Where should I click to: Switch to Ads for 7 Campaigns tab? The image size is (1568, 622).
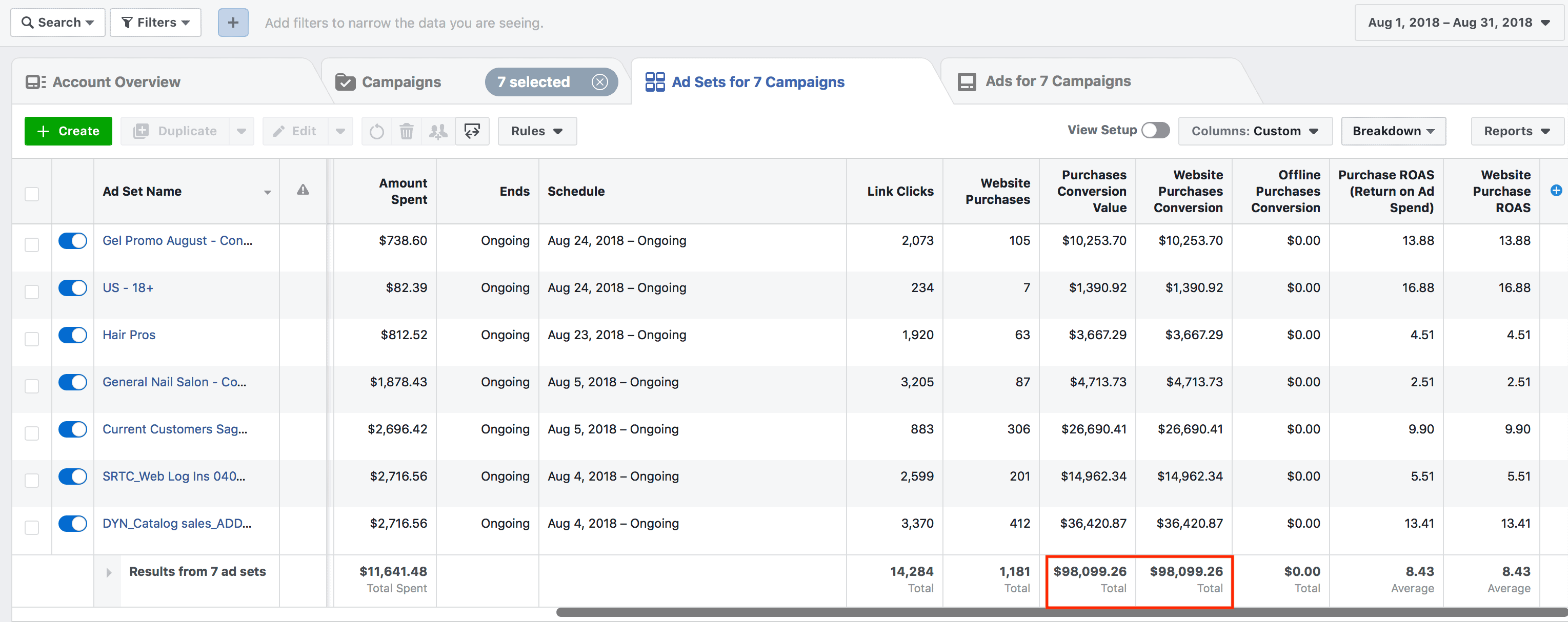pyautogui.click(x=1058, y=81)
